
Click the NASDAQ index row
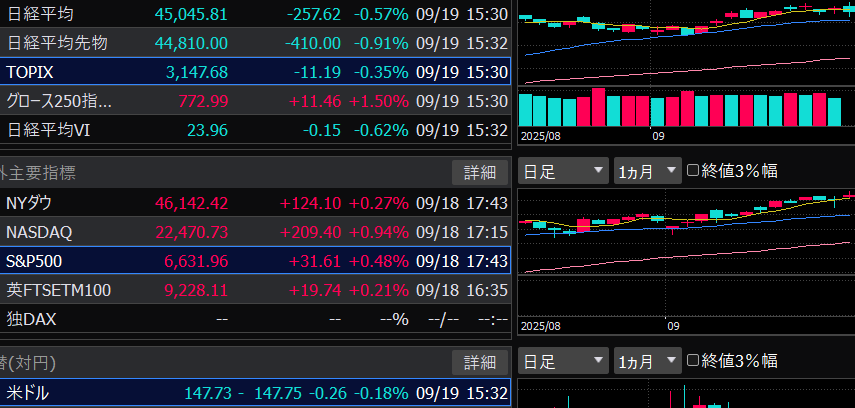tap(255, 232)
